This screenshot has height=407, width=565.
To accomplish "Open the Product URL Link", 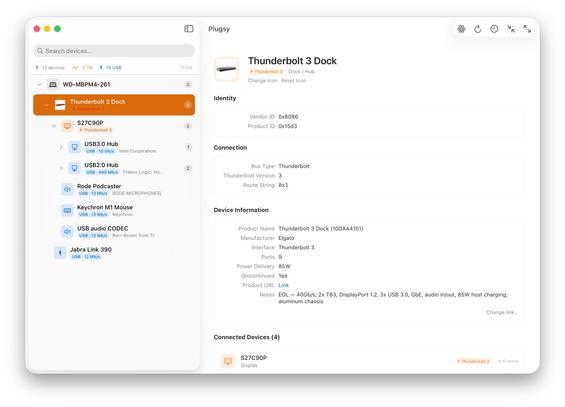I will pos(284,285).
